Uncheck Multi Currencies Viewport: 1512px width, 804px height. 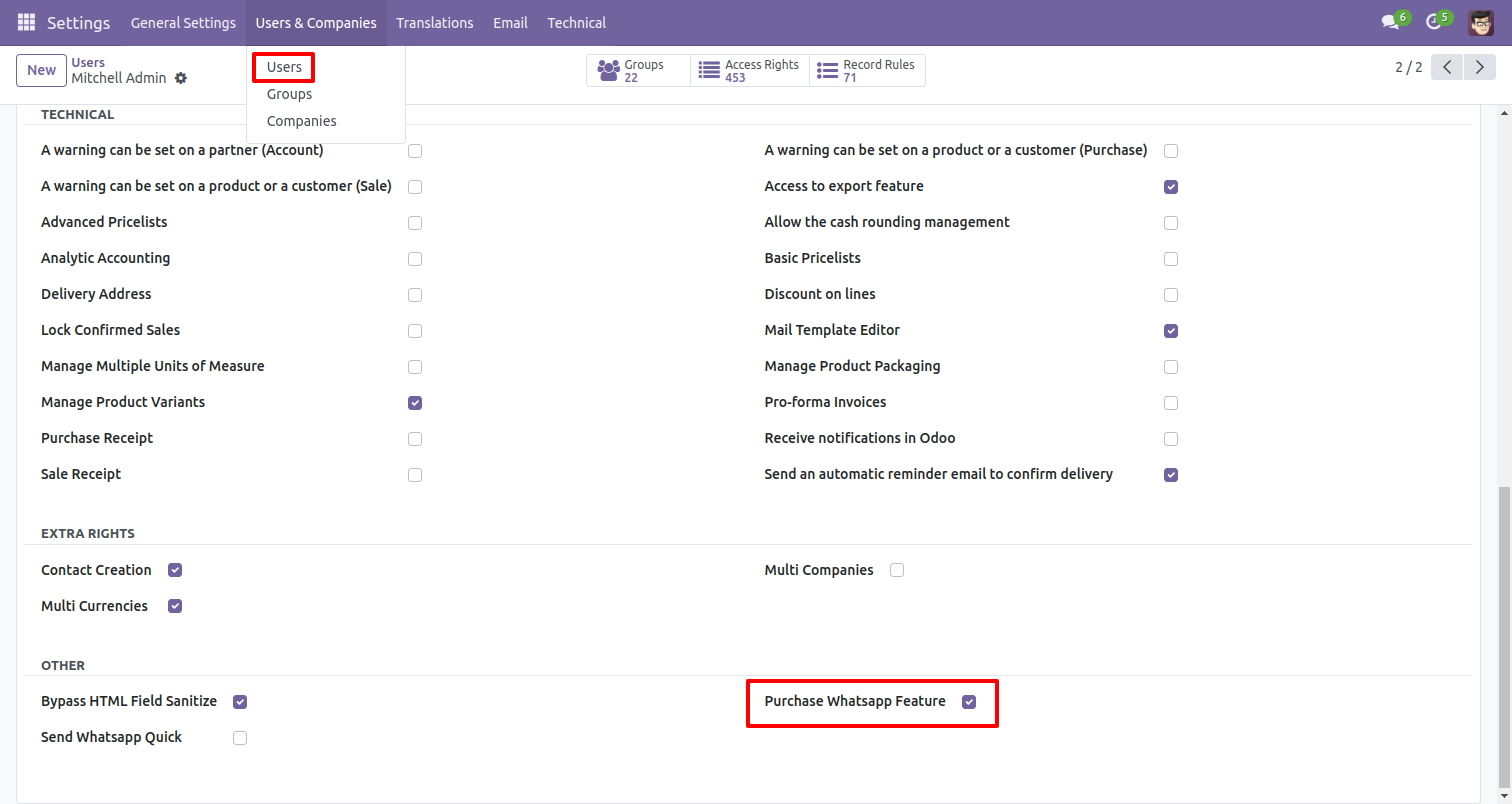pyautogui.click(x=175, y=606)
